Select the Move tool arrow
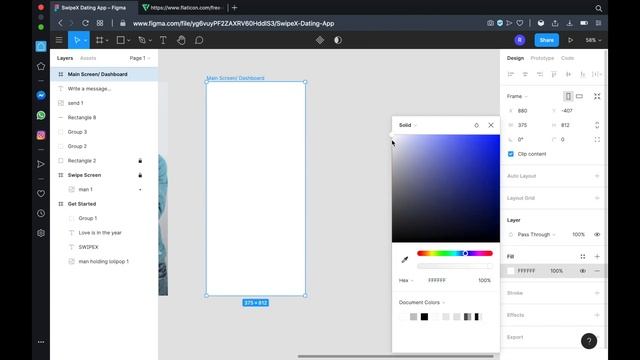640x360 pixels. (76, 40)
